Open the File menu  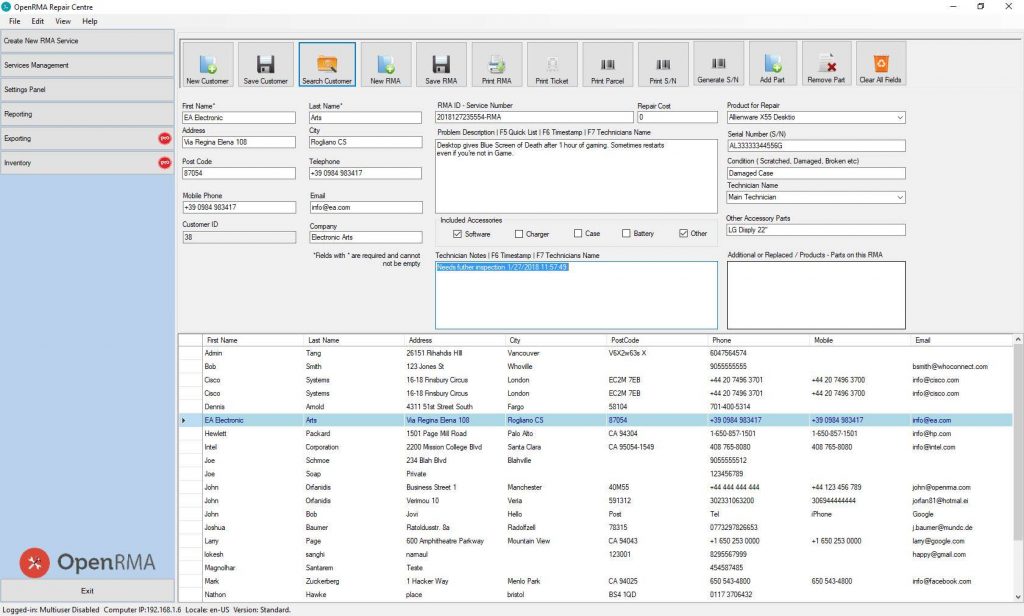[13, 19]
